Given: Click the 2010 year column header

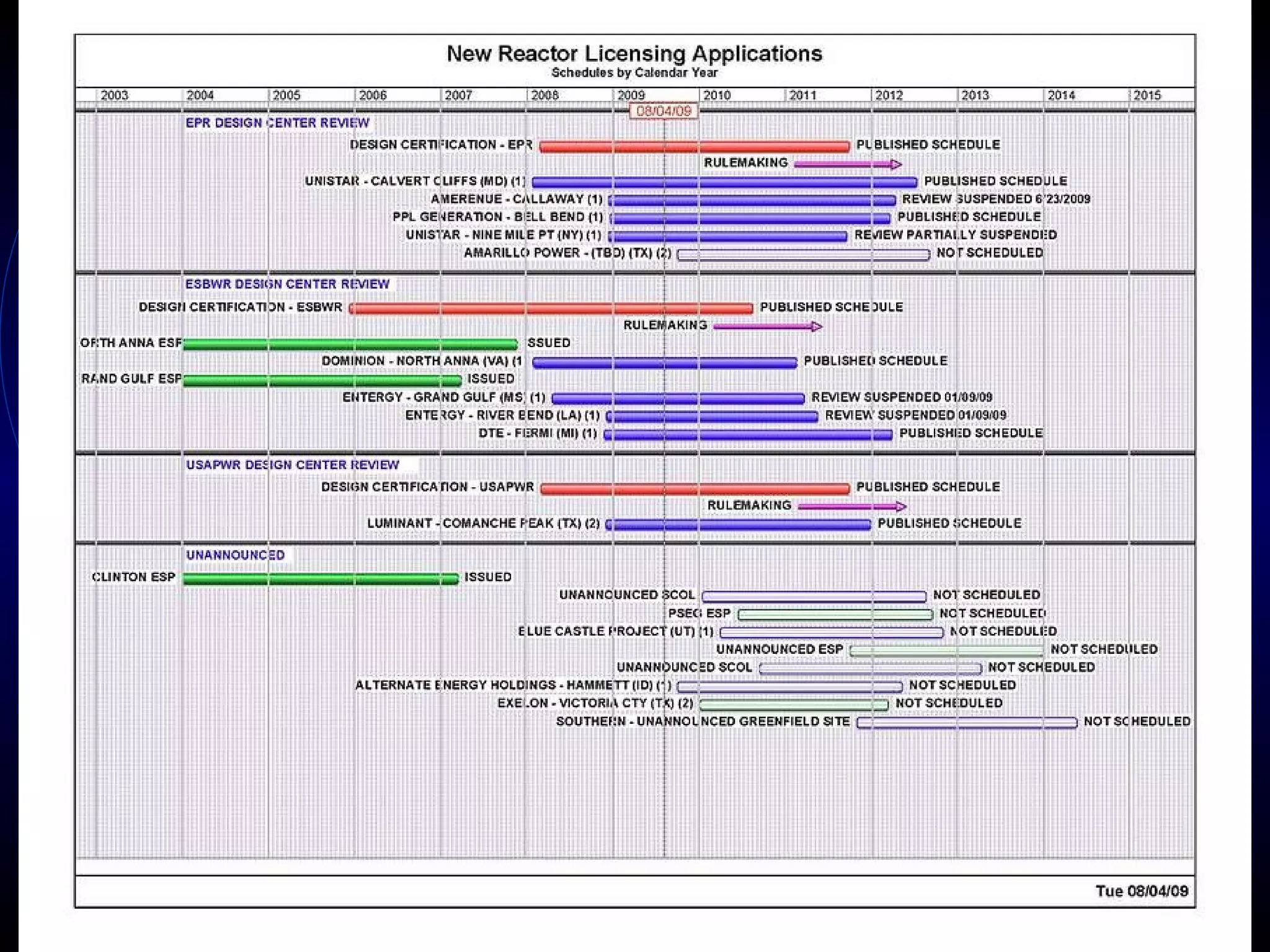Looking at the screenshot, I should tap(717, 95).
